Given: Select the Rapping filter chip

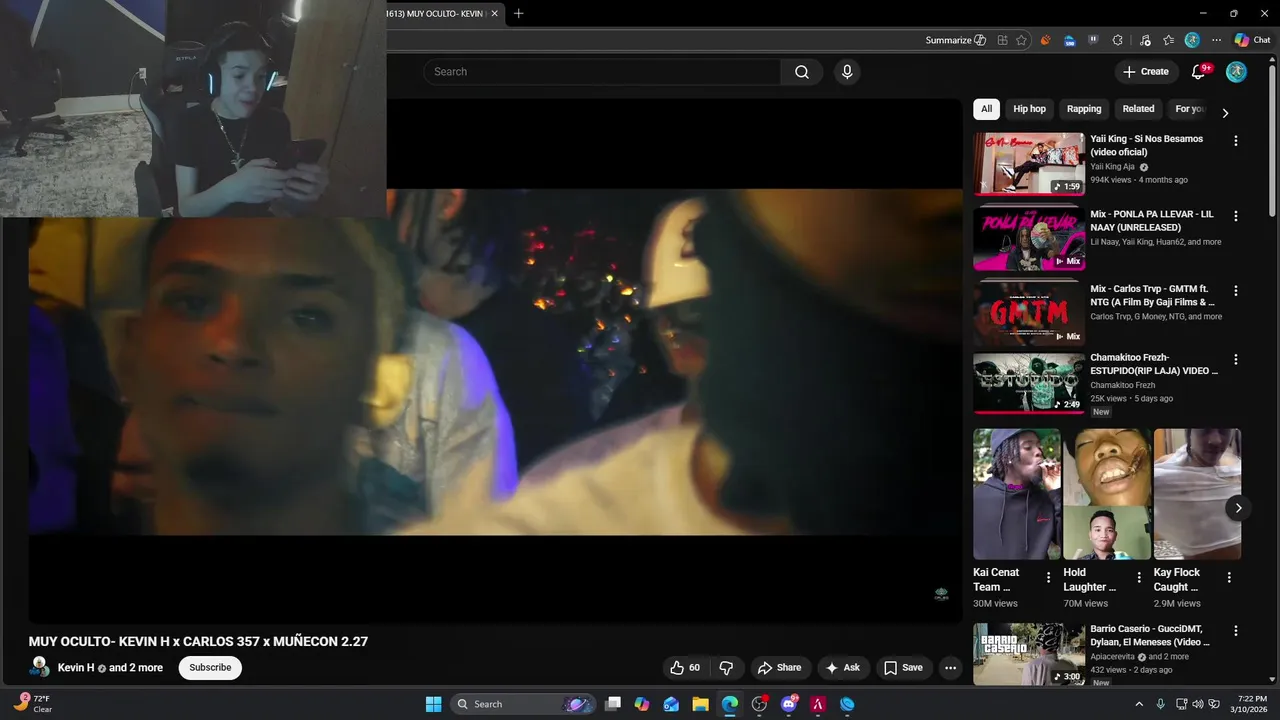Looking at the screenshot, I should (1084, 109).
